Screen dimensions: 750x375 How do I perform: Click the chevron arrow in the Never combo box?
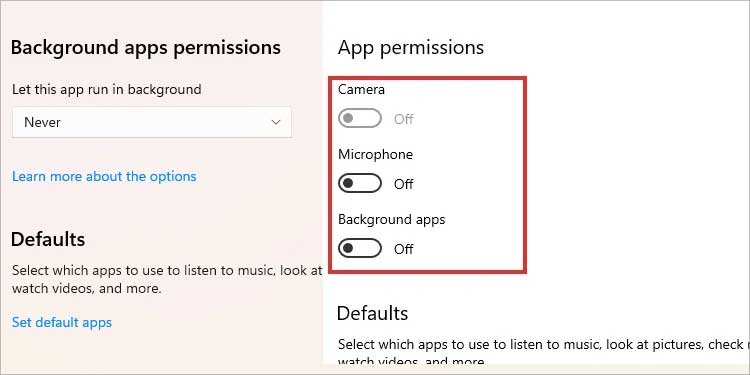click(x=276, y=122)
